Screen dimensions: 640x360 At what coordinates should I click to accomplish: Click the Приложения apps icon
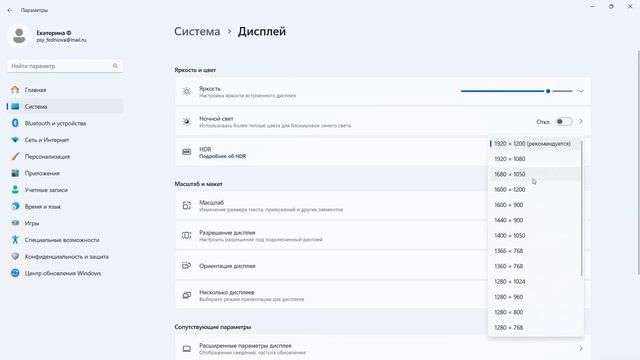15,173
